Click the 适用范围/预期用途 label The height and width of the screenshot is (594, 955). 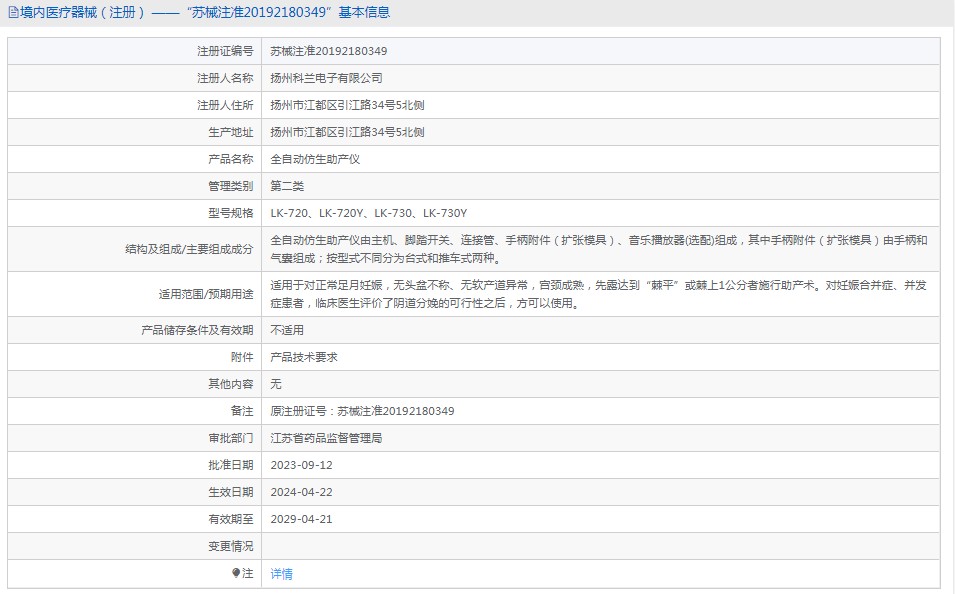pyautogui.click(x=206, y=294)
